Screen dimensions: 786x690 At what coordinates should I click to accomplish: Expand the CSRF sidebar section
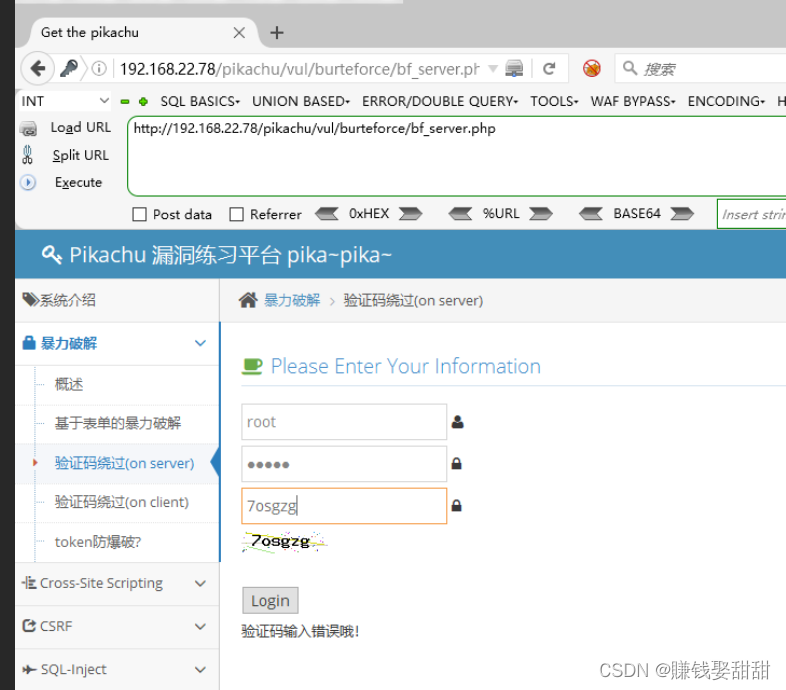(201, 626)
